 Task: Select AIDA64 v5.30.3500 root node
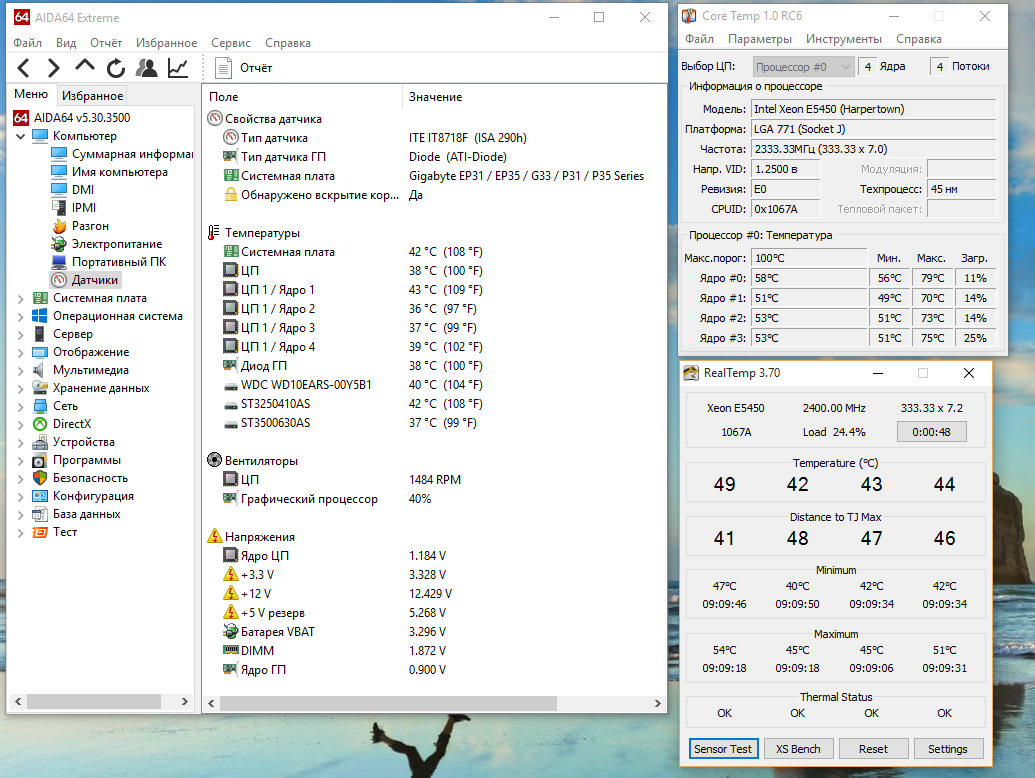tap(82, 117)
